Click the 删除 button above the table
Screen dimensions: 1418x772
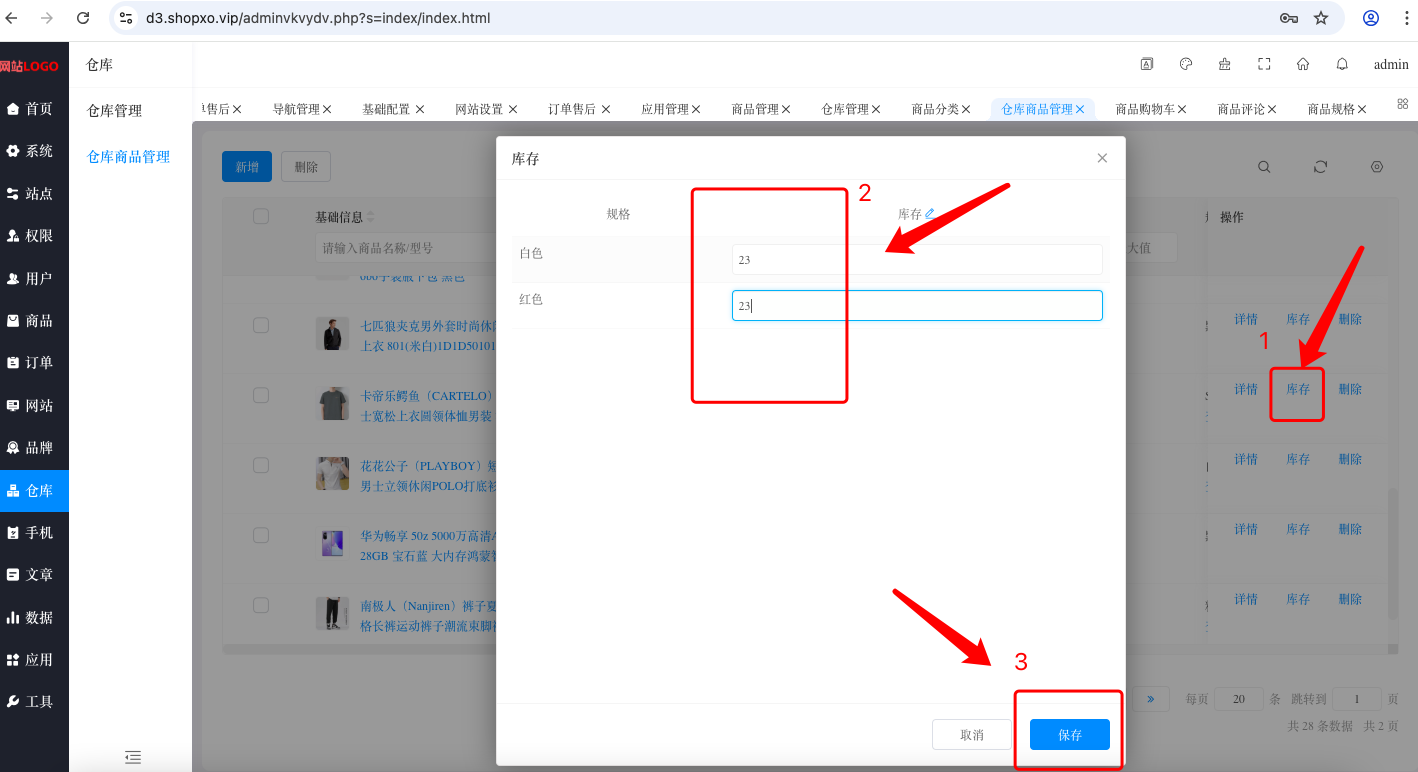306,167
